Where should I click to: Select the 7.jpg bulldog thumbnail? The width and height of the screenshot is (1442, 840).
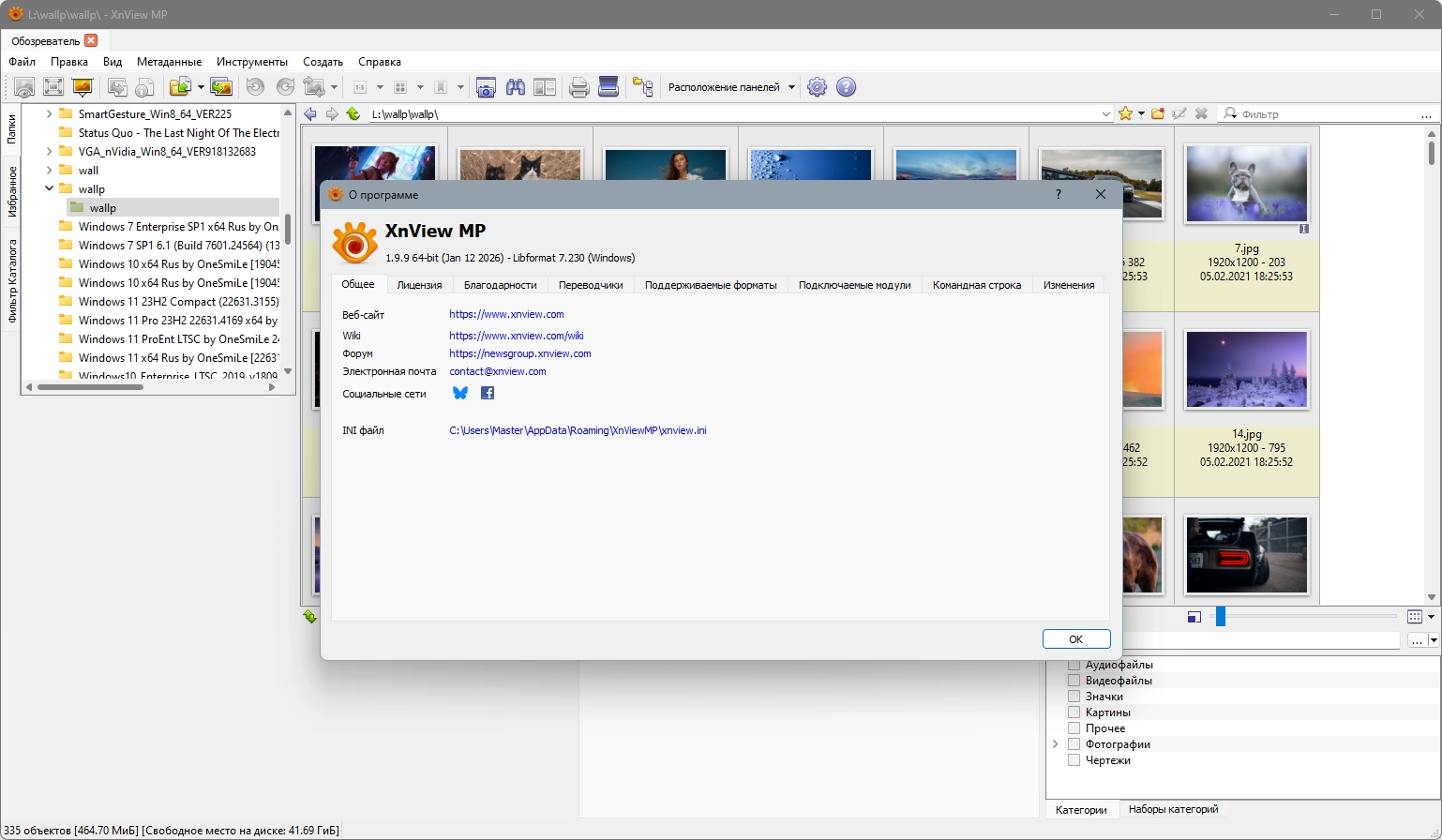[x=1247, y=184]
